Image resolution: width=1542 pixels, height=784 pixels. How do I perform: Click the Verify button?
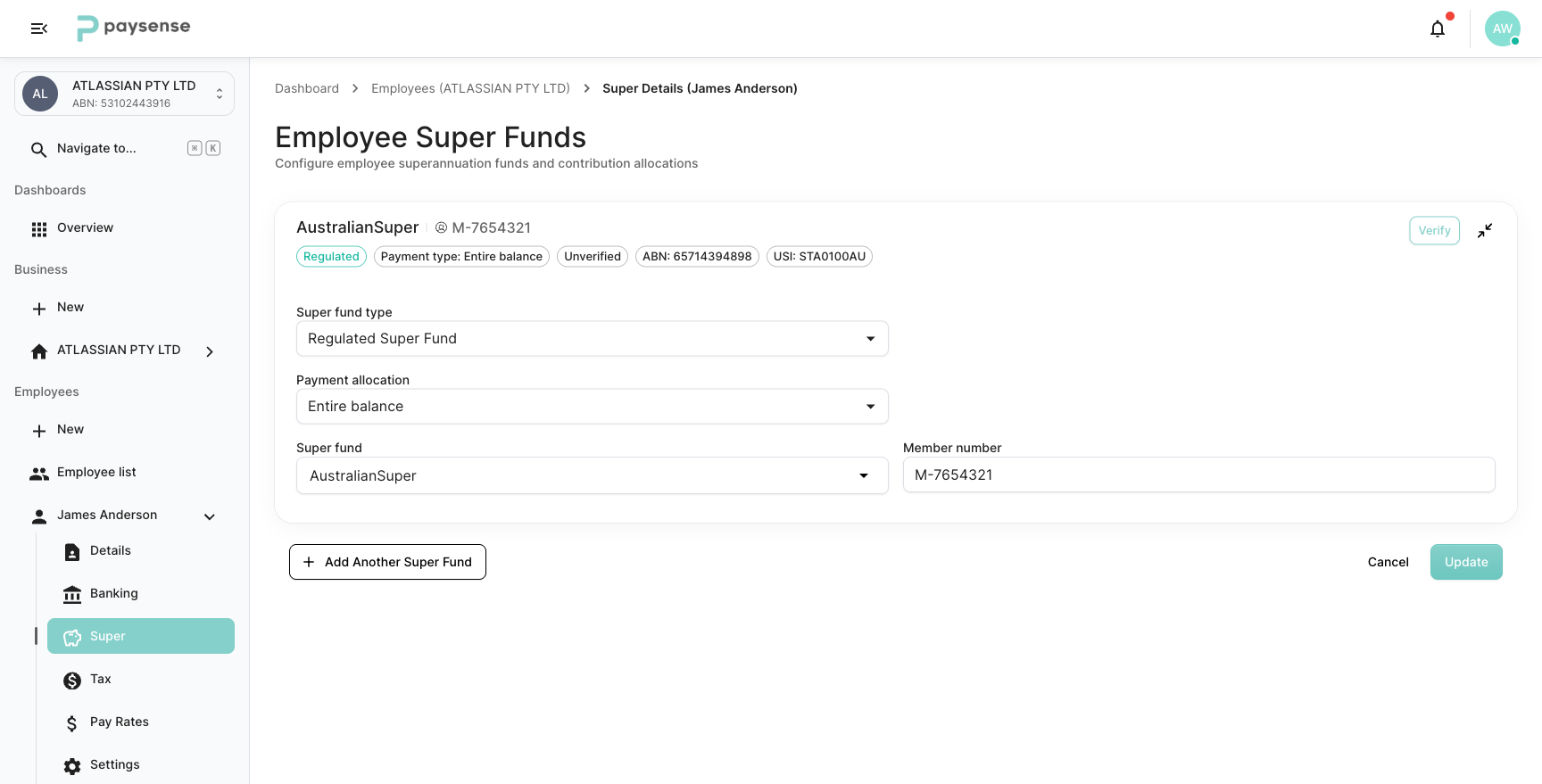pos(1434,230)
